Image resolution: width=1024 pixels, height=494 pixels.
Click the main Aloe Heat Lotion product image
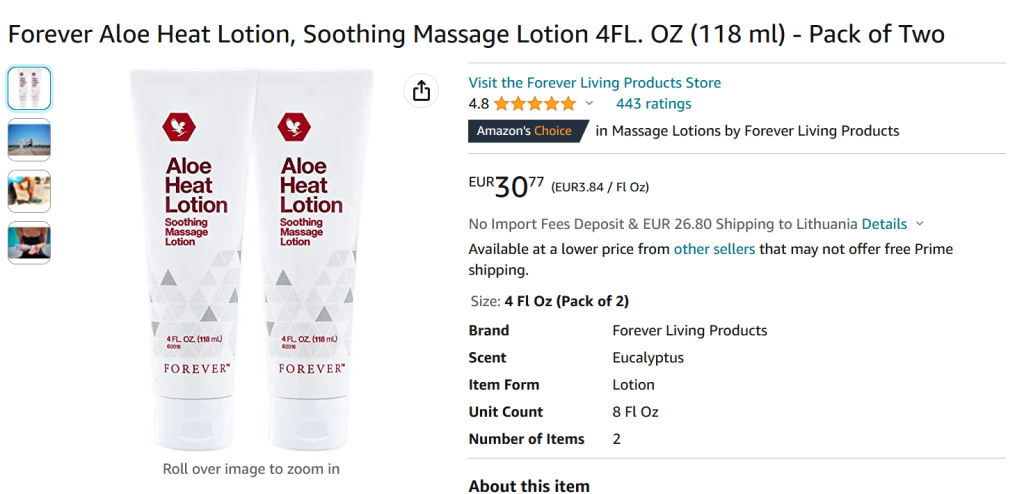(x=251, y=260)
